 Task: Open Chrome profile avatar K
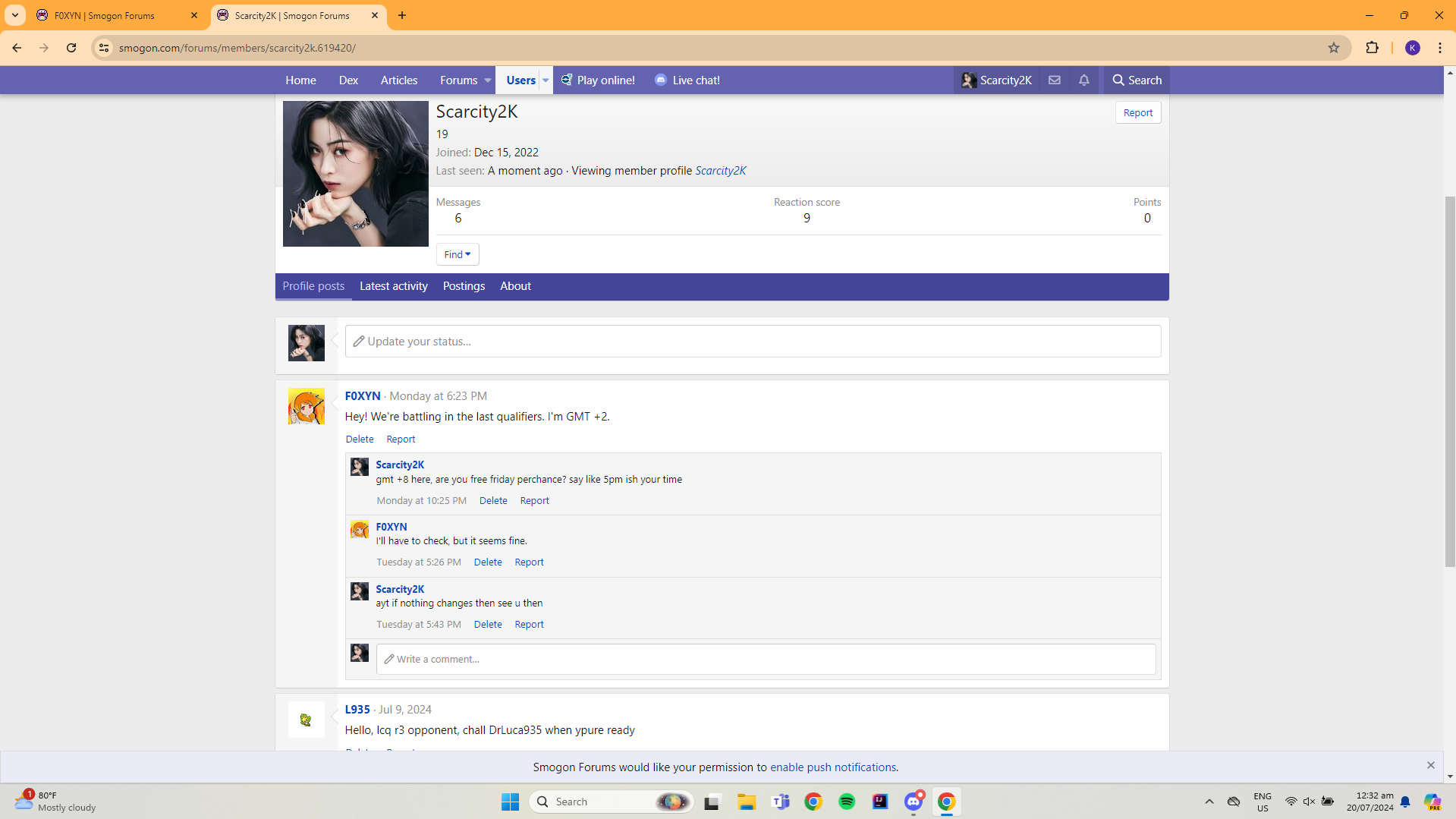pyautogui.click(x=1412, y=48)
